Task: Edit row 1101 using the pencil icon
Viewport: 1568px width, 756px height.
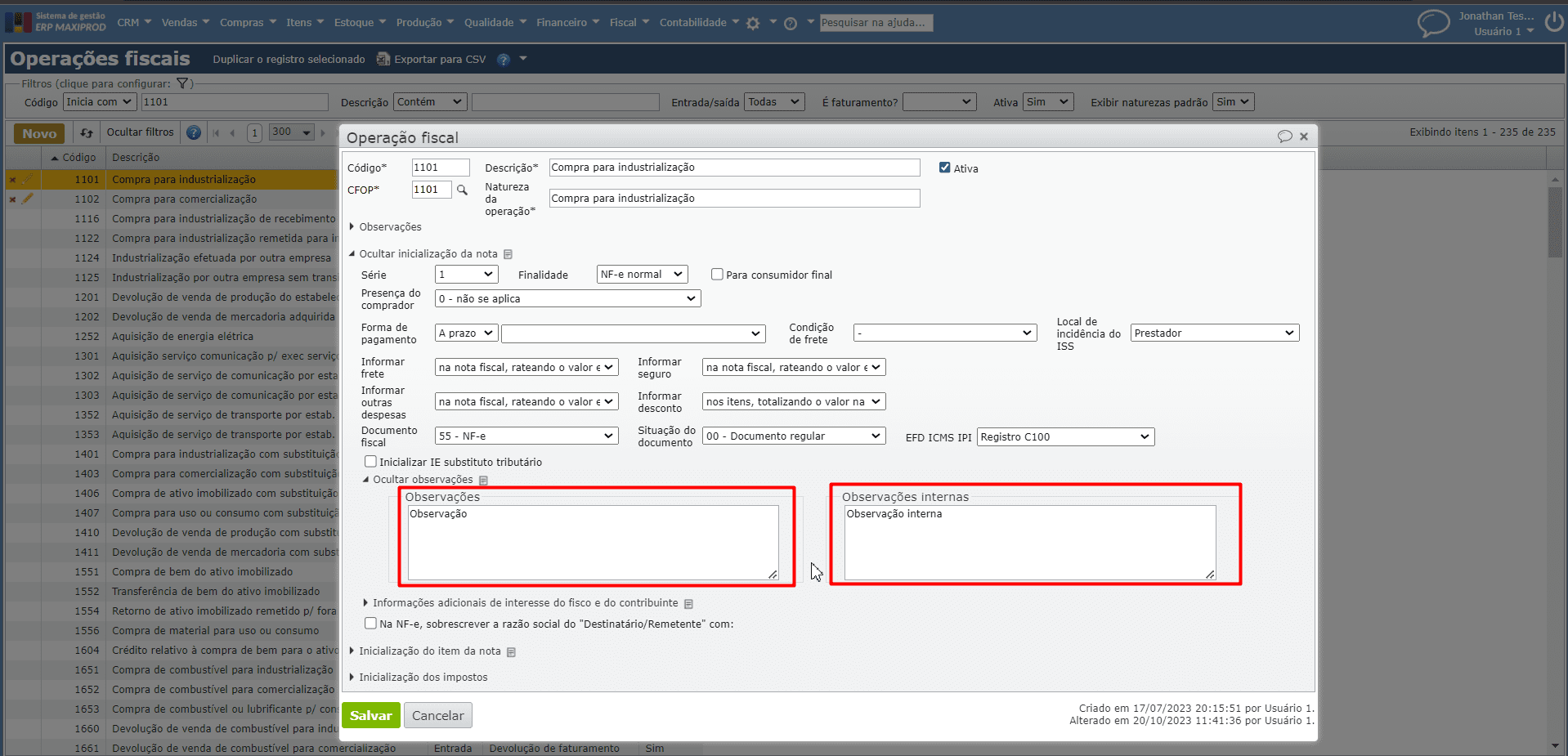Action: pyautogui.click(x=28, y=179)
